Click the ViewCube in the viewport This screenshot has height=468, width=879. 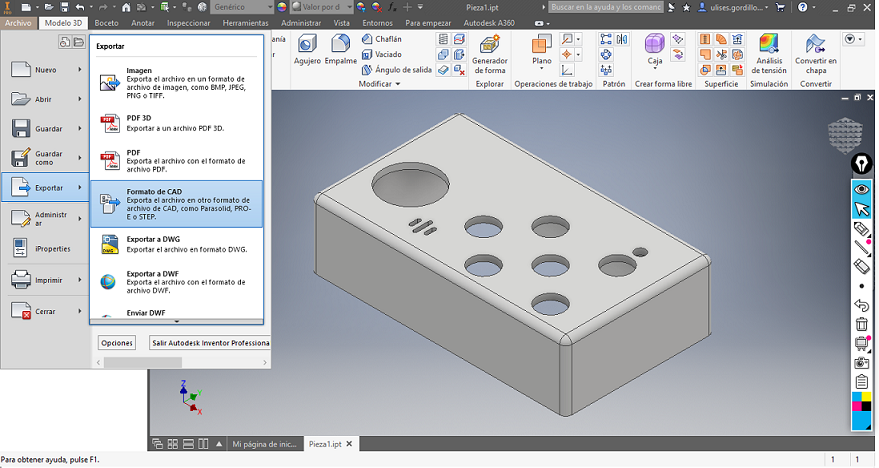[845, 135]
